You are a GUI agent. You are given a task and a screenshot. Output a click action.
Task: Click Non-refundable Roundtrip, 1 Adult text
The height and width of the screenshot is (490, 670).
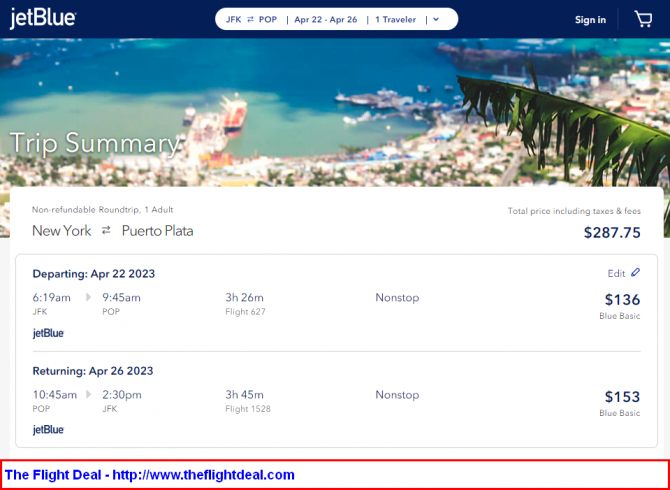103,210
